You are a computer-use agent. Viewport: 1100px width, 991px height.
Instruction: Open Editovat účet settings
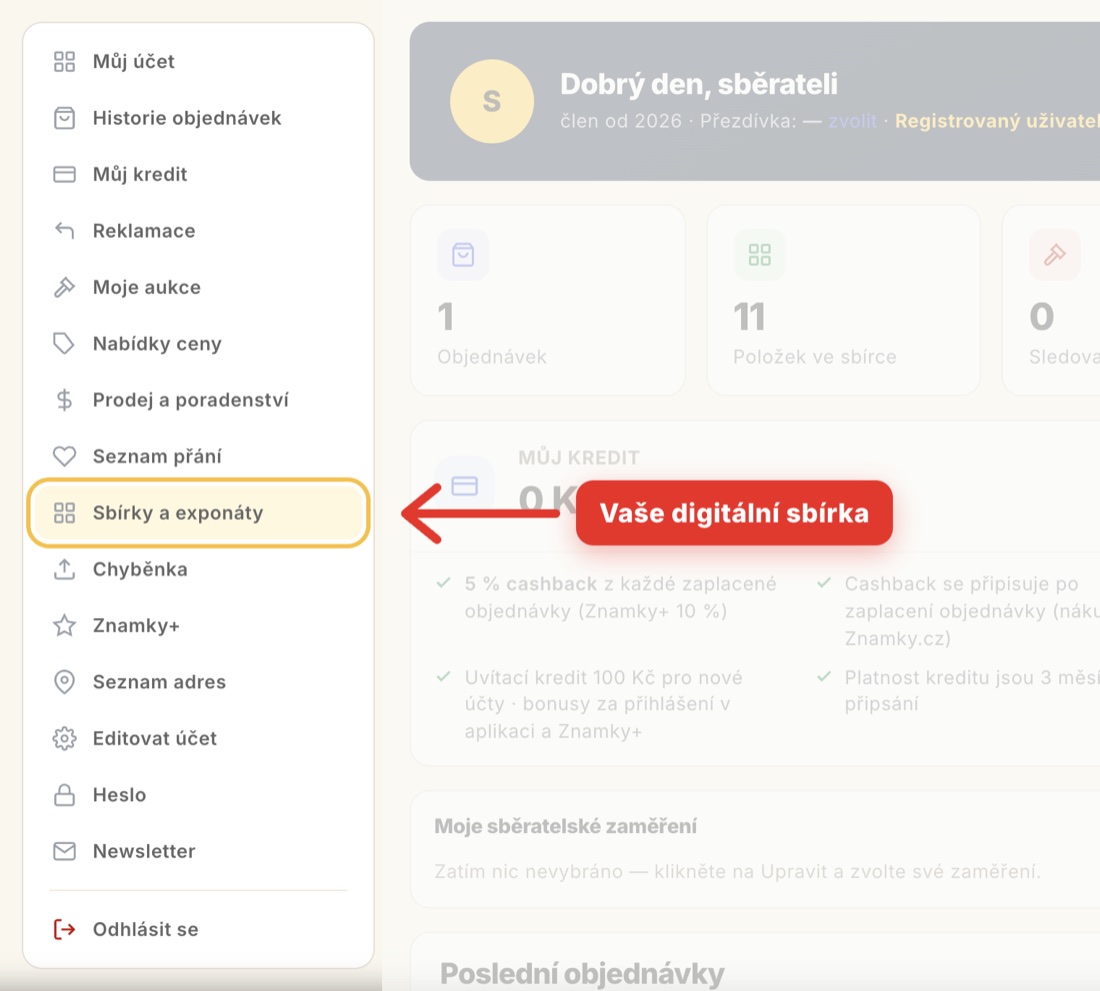[x=198, y=739]
